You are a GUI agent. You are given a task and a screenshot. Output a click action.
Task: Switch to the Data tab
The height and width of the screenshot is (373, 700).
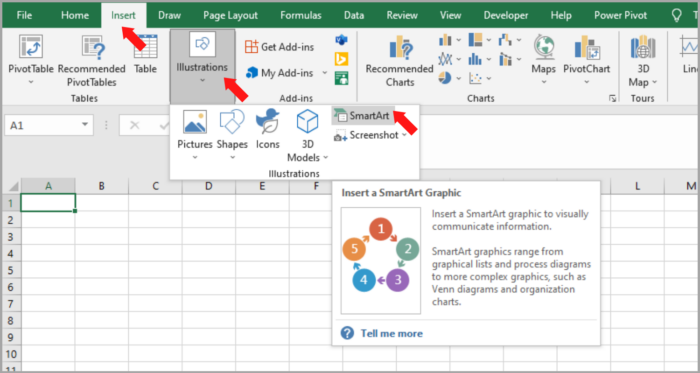[x=354, y=16]
